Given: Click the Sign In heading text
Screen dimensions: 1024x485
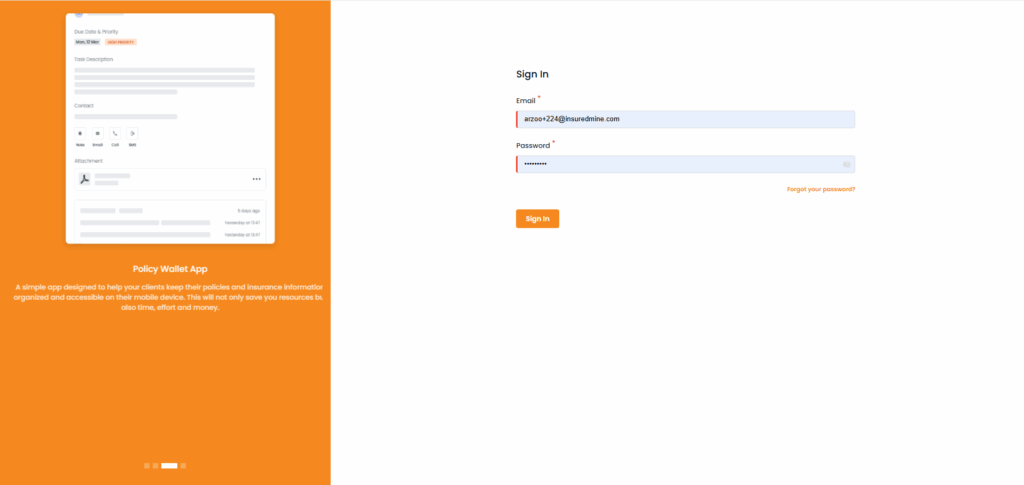Looking at the screenshot, I should (532, 74).
